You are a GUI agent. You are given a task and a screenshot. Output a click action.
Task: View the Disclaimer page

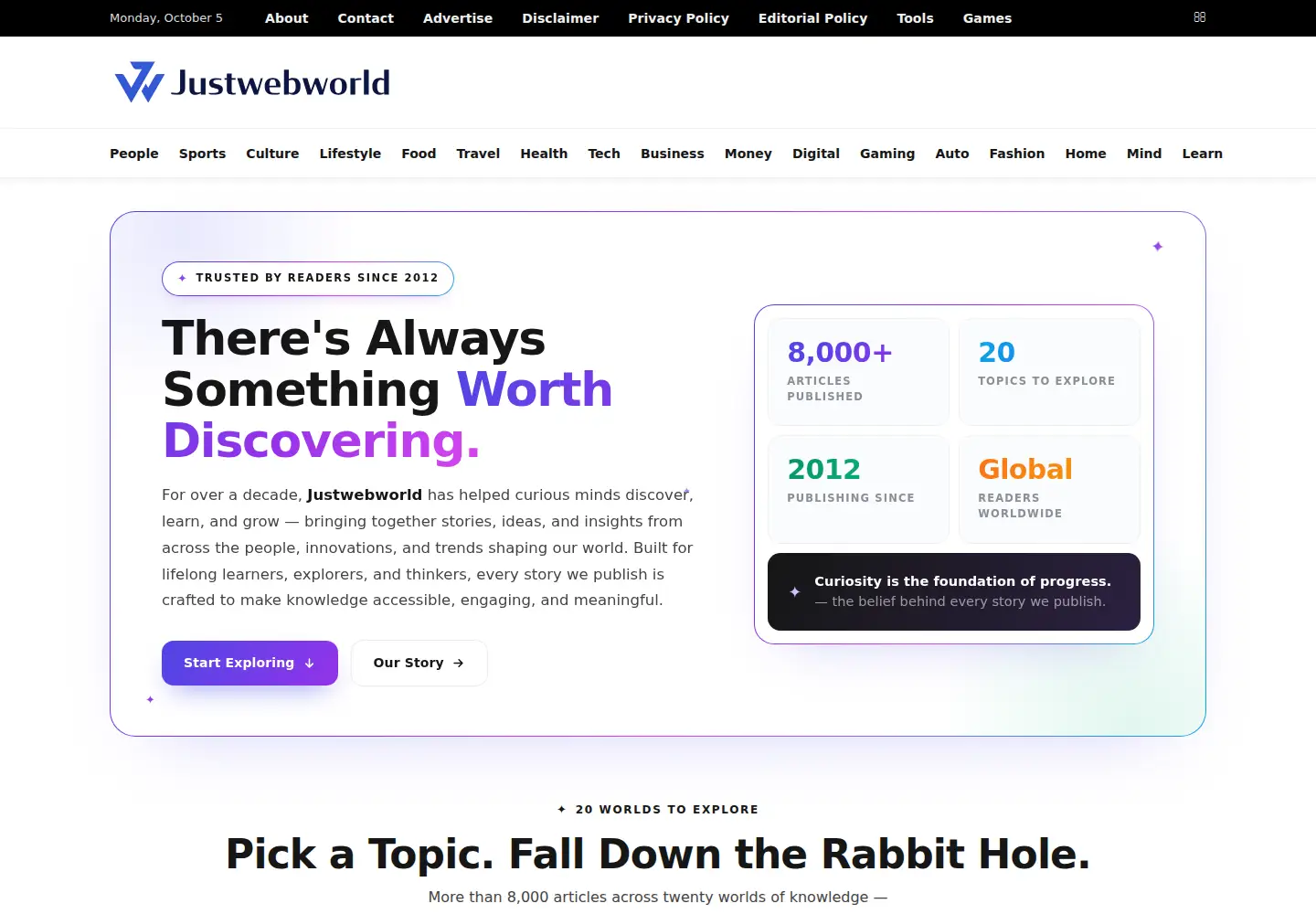(560, 18)
